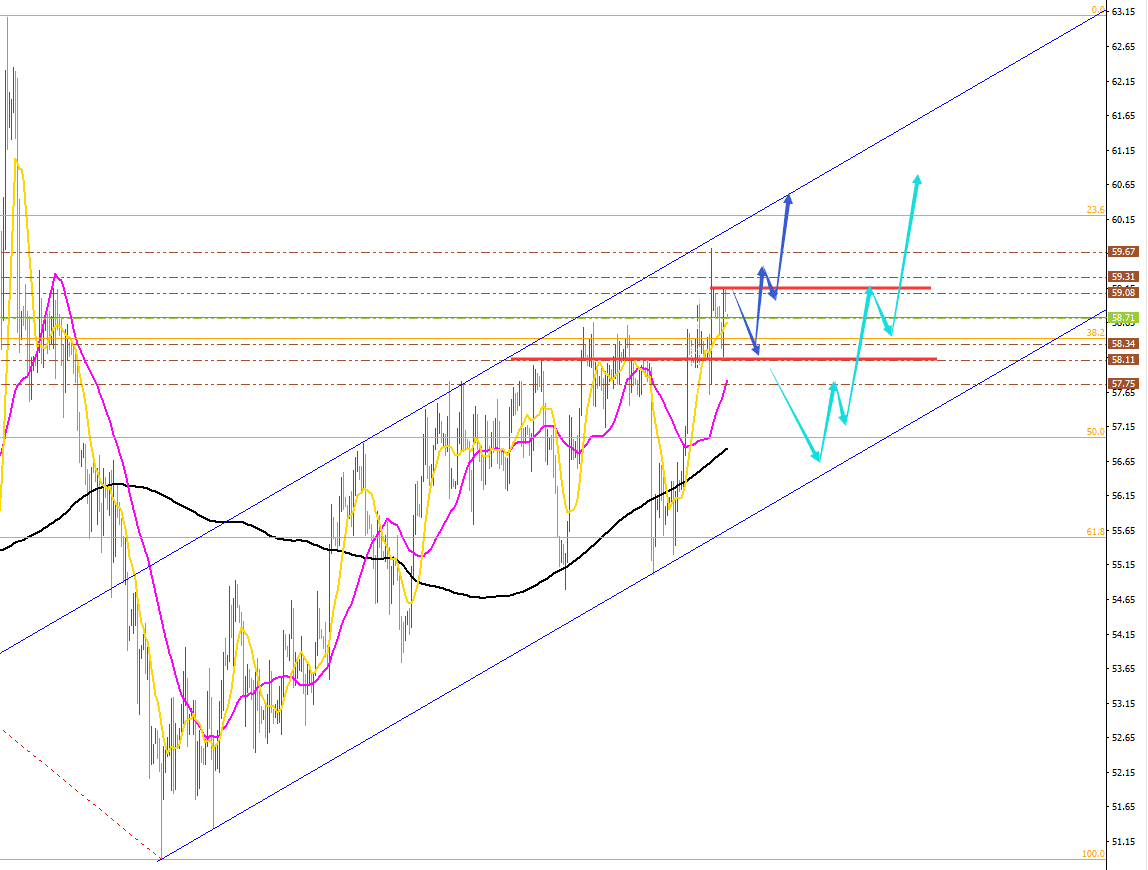Click the 59.08 price level tag

tap(1123, 293)
